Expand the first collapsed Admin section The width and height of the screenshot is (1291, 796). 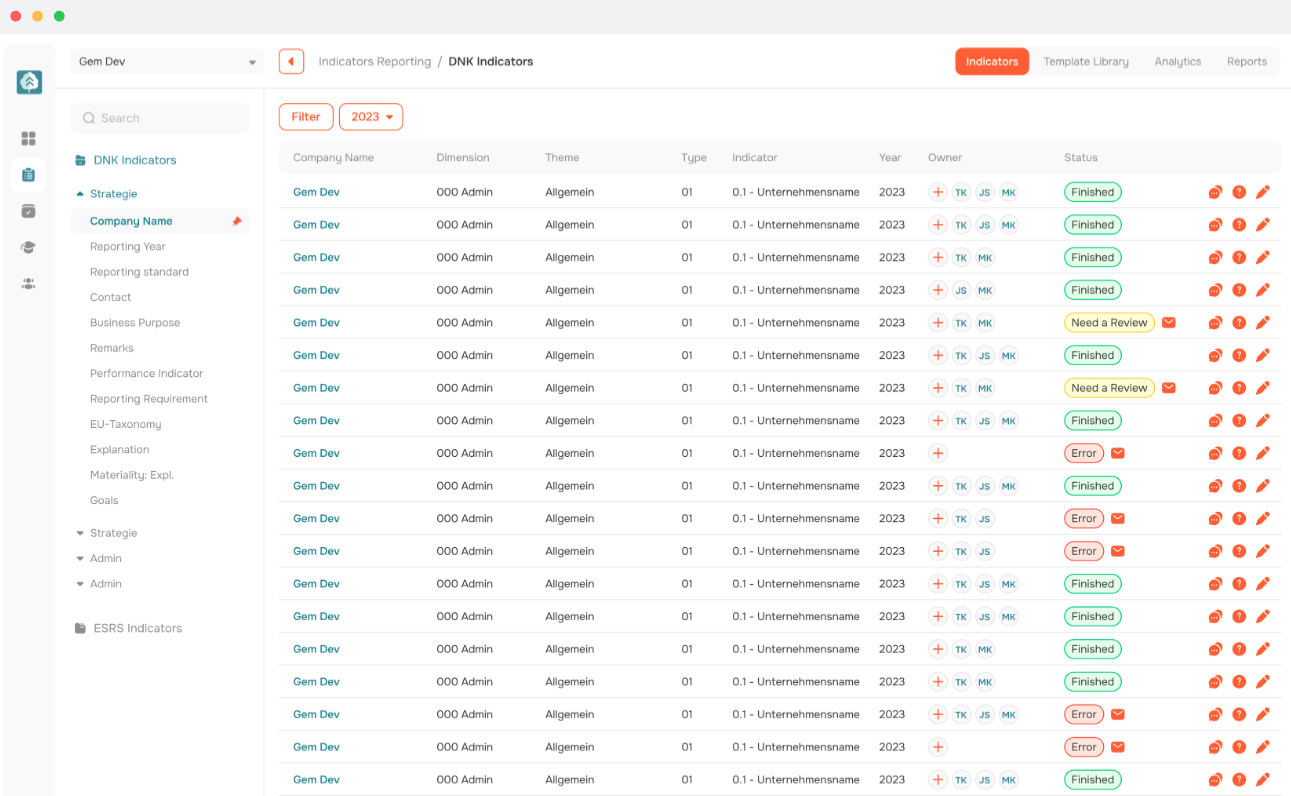pyautogui.click(x=80, y=559)
